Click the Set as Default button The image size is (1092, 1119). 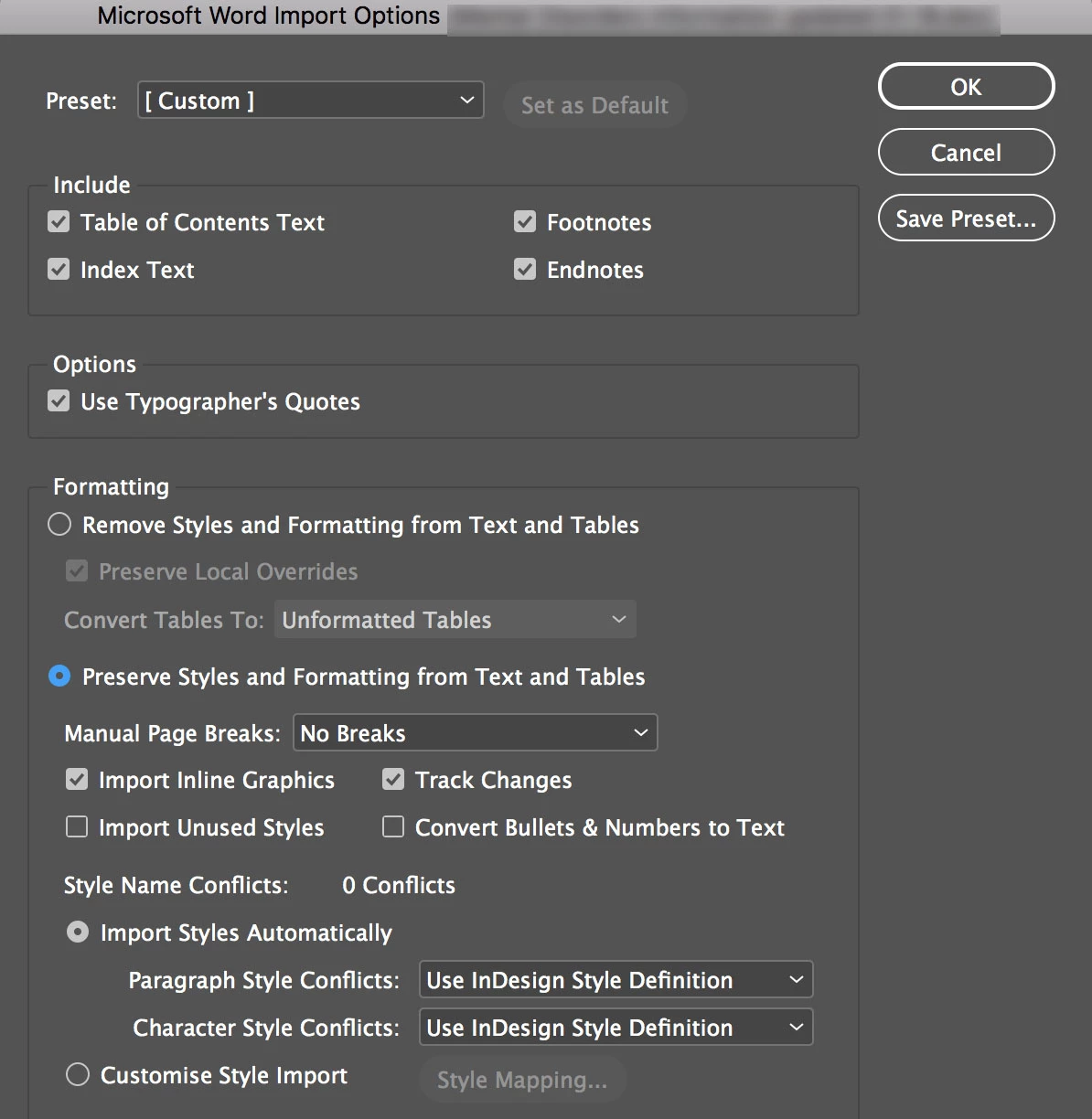click(x=594, y=104)
